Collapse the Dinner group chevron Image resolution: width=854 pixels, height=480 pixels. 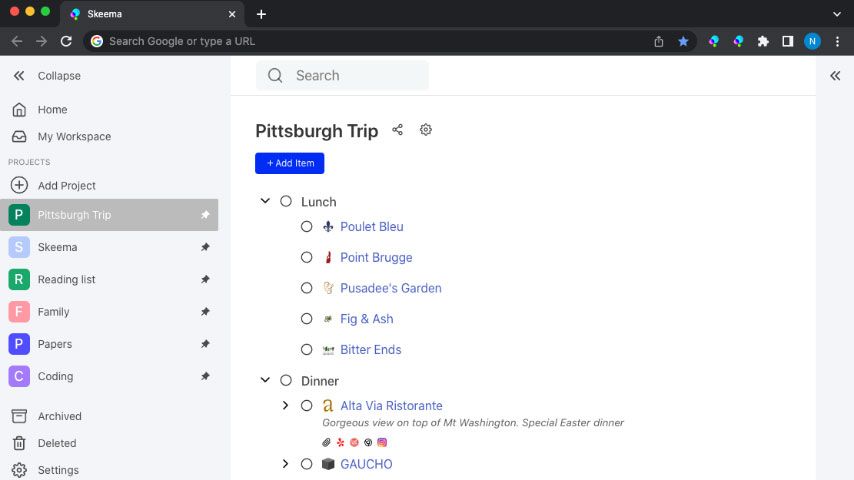tap(265, 380)
